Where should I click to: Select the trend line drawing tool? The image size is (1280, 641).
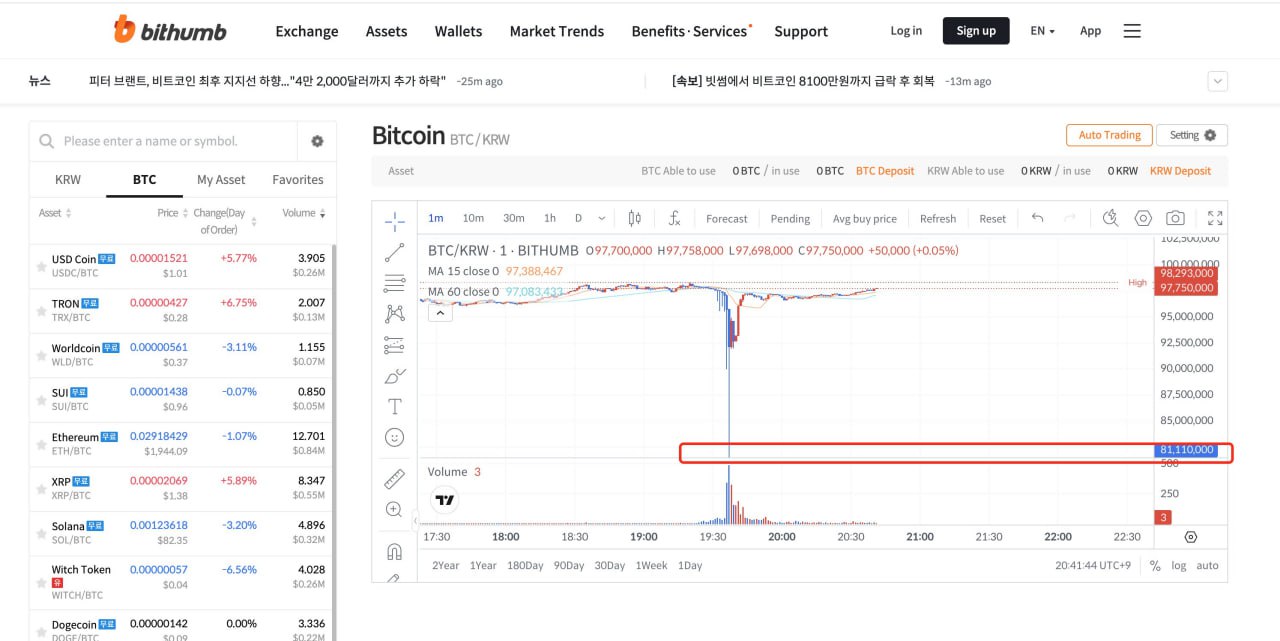click(x=394, y=252)
